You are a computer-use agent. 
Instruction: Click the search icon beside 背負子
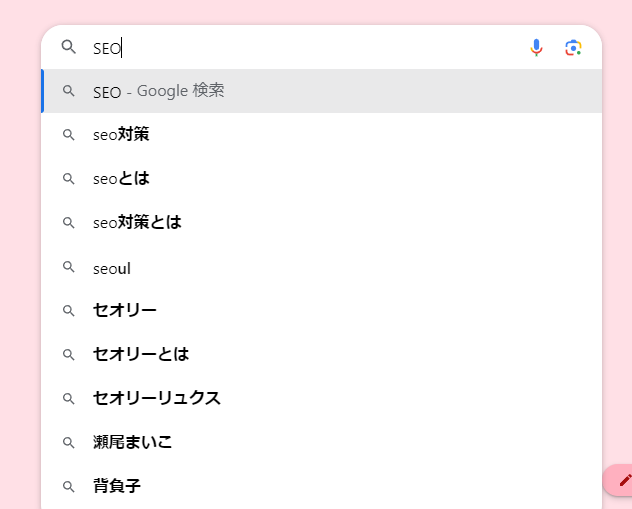(69, 486)
